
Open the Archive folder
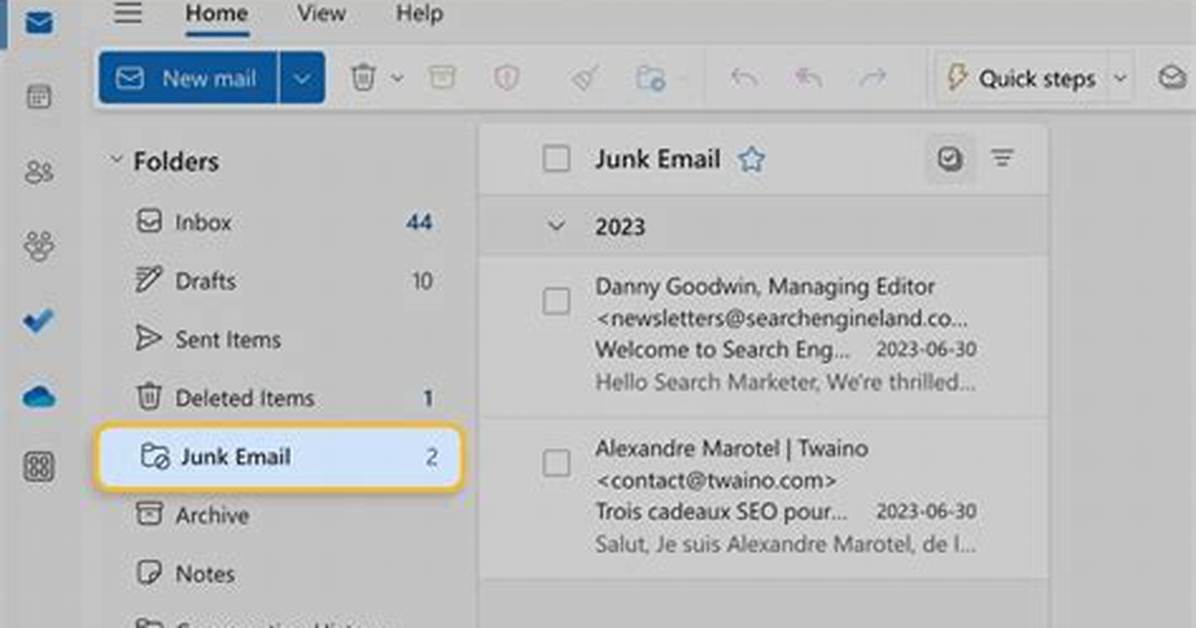[279, 515]
